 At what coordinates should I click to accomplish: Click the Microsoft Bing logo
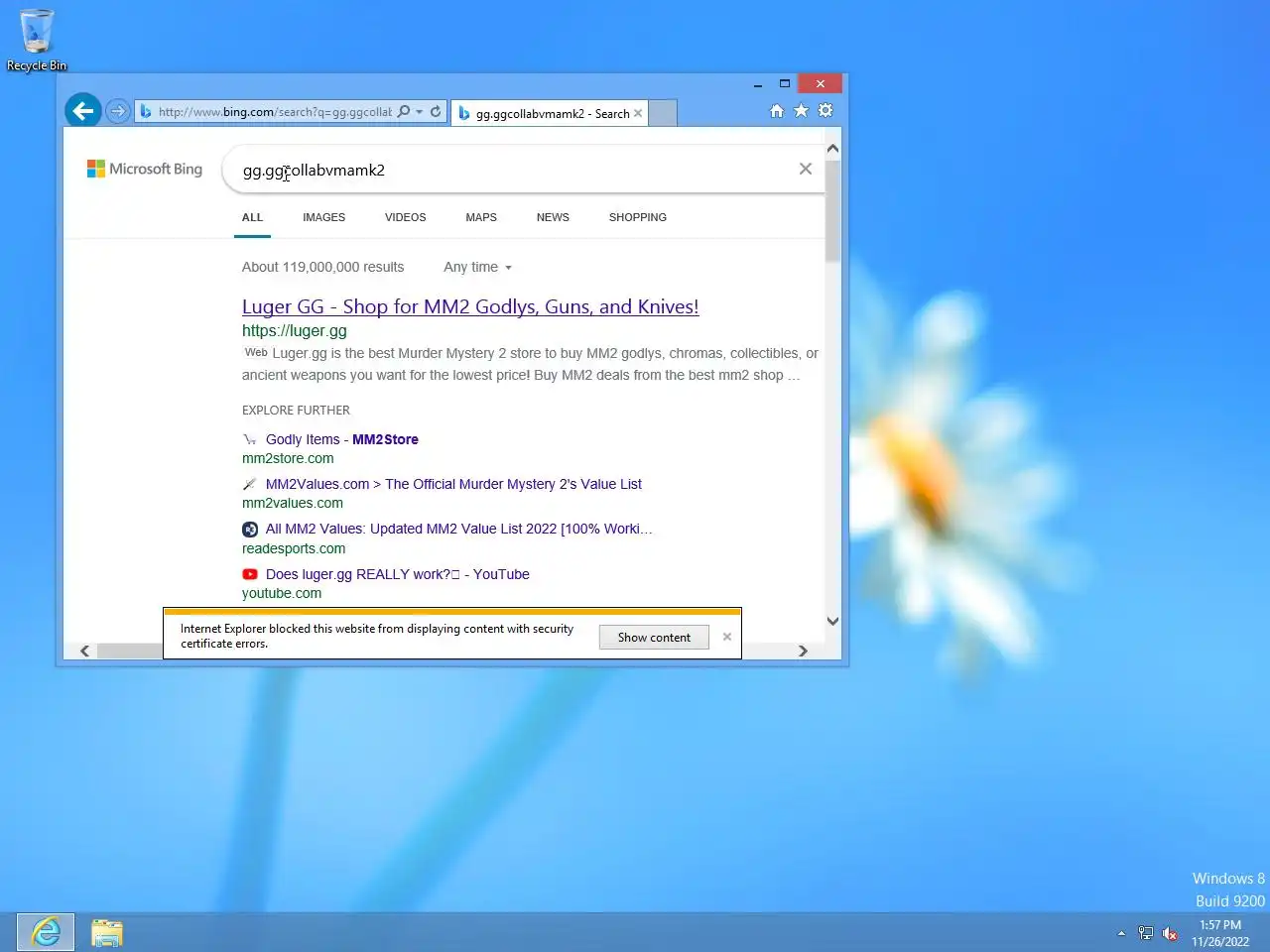click(x=145, y=170)
